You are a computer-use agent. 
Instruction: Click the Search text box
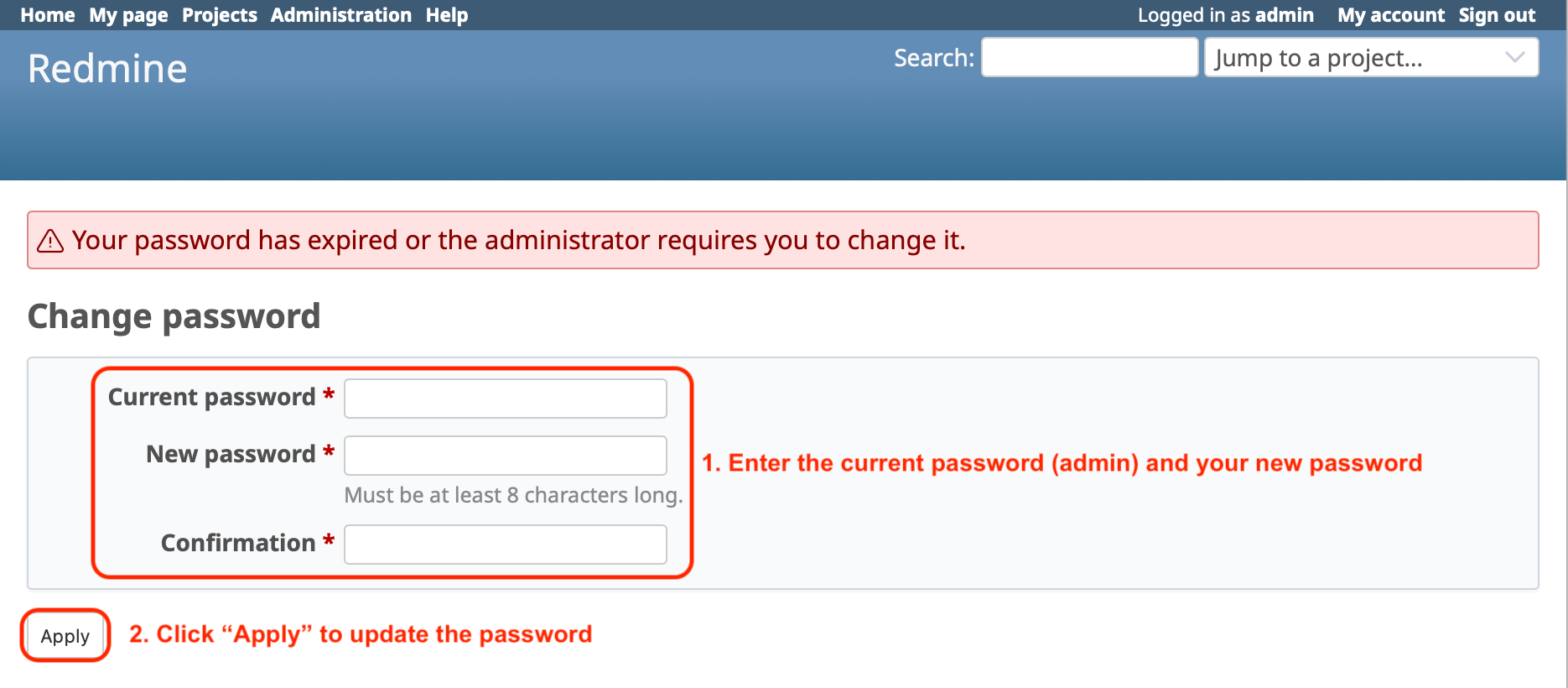coord(1088,57)
